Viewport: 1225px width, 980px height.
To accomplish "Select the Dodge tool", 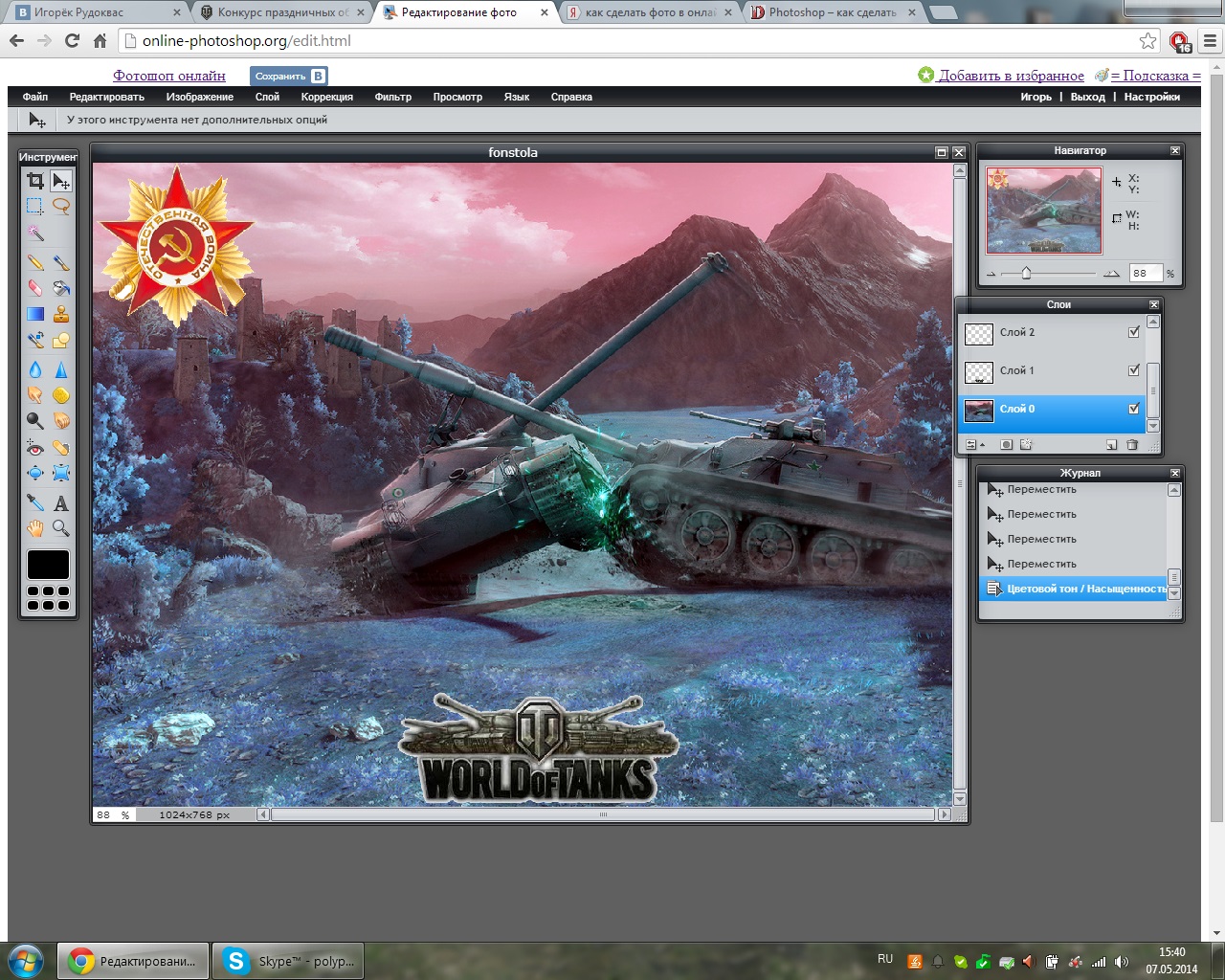I will point(35,420).
